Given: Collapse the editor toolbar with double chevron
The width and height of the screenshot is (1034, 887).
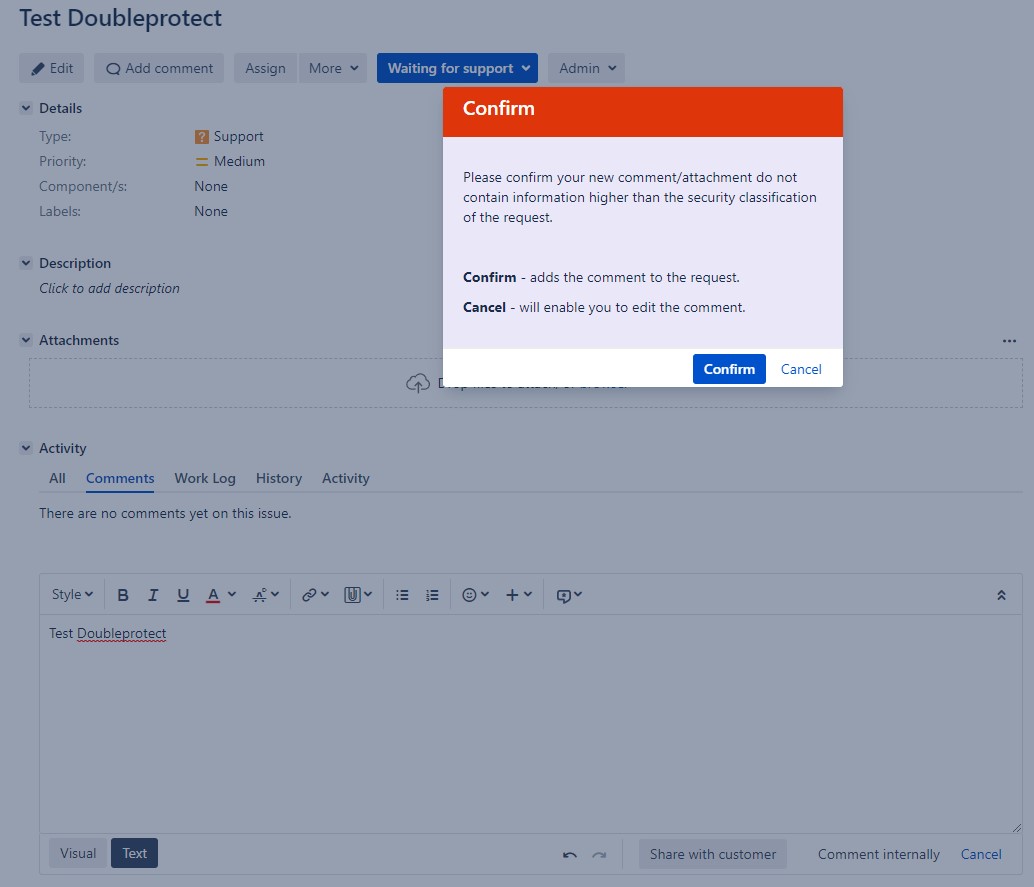Looking at the screenshot, I should (x=1001, y=595).
